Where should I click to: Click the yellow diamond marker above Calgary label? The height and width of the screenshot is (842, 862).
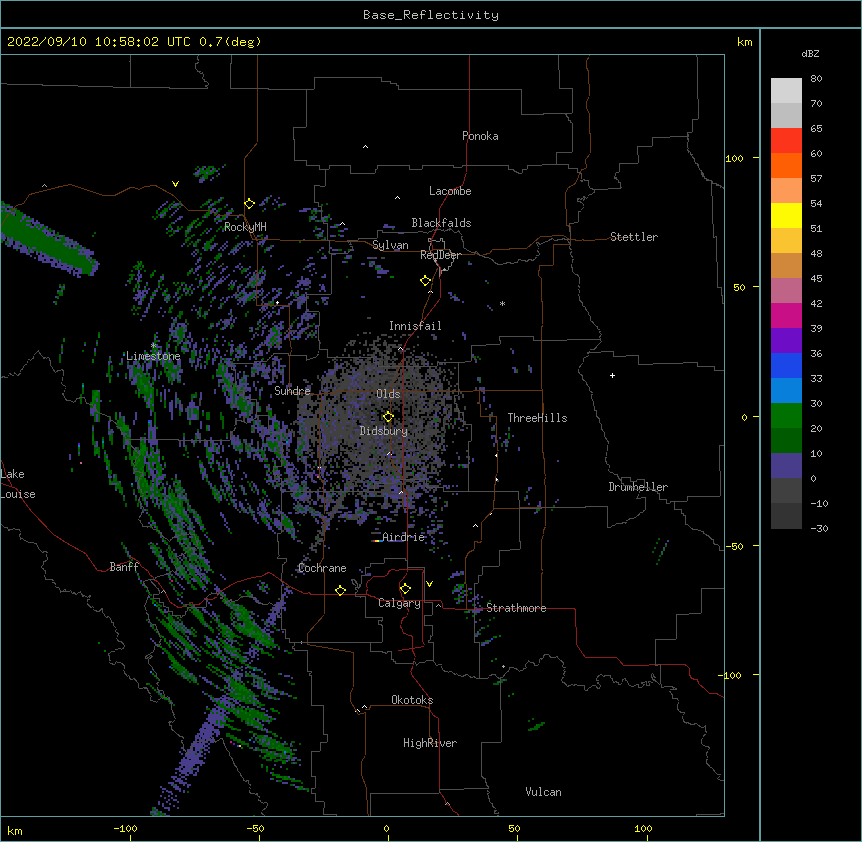pos(405,589)
